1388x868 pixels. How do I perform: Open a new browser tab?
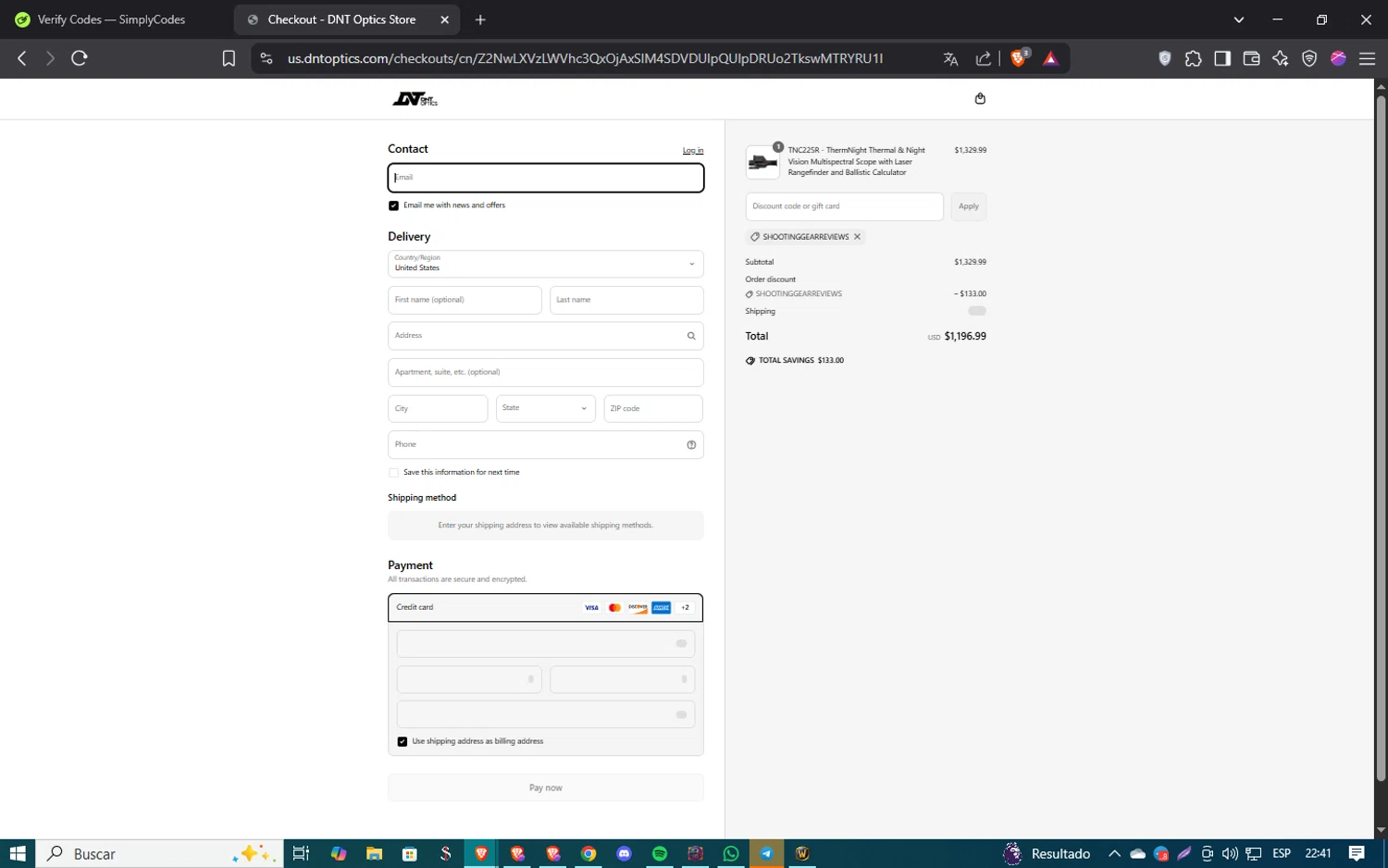480,19
